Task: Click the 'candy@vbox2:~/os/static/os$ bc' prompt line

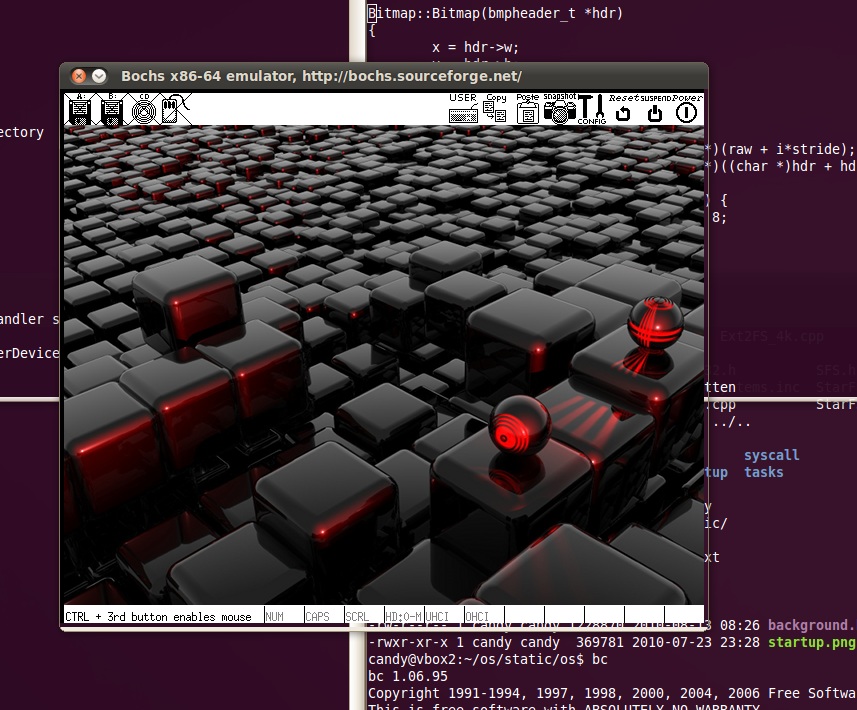Action: (x=488, y=659)
